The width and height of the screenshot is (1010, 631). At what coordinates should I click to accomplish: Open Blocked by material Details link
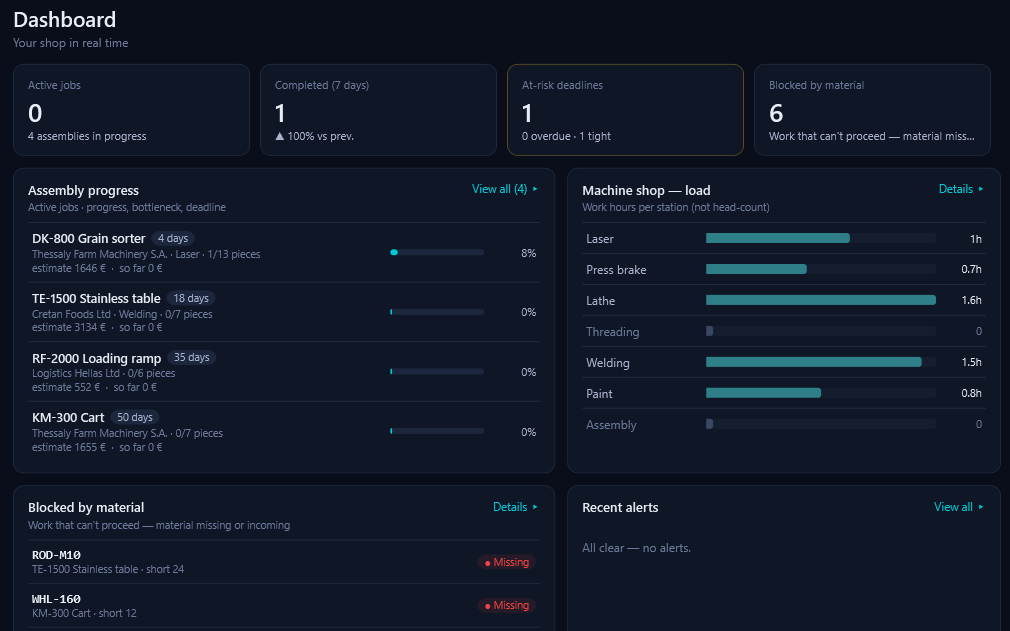click(x=515, y=507)
